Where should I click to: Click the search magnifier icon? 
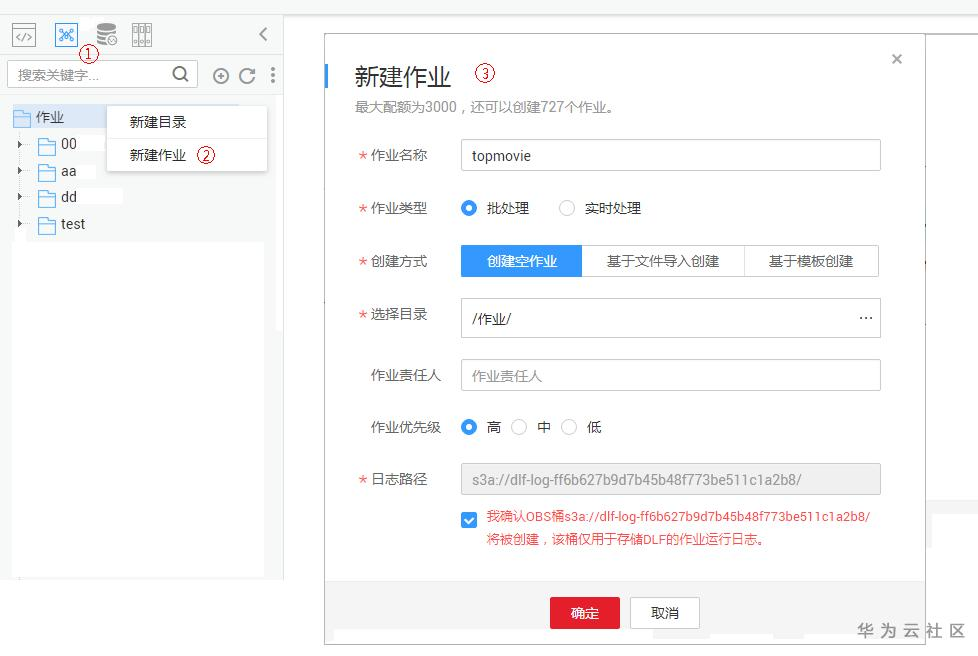(x=180, y=74)
